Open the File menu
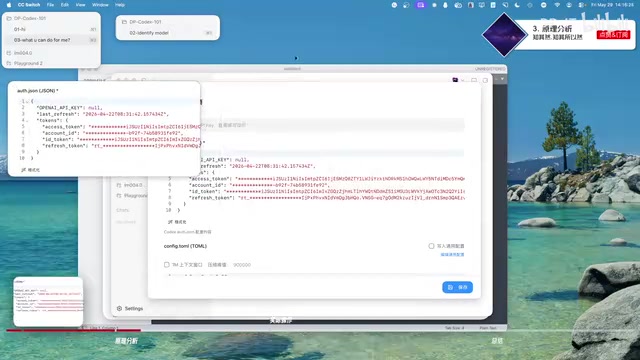This screenshot has height=360, width=640. pos(50,5)
